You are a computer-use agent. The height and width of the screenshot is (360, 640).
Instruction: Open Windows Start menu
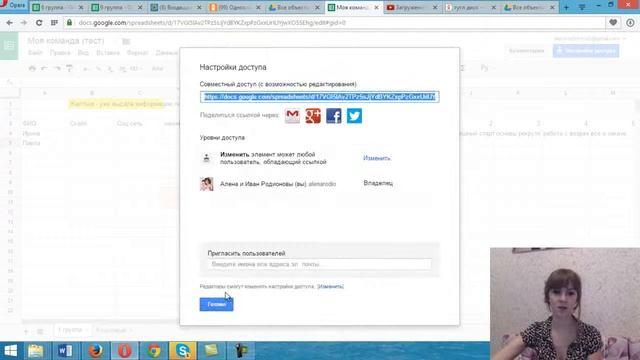click(11, 351)
